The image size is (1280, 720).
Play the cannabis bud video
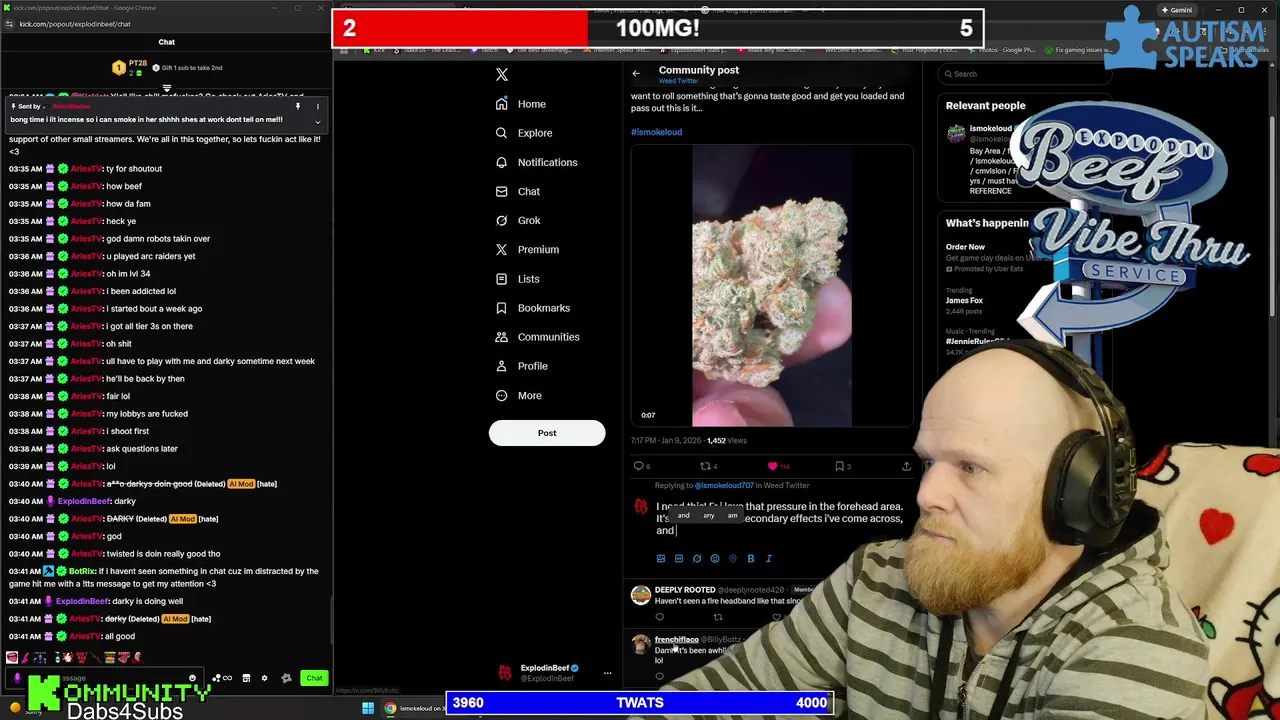[x=771, y=286]
